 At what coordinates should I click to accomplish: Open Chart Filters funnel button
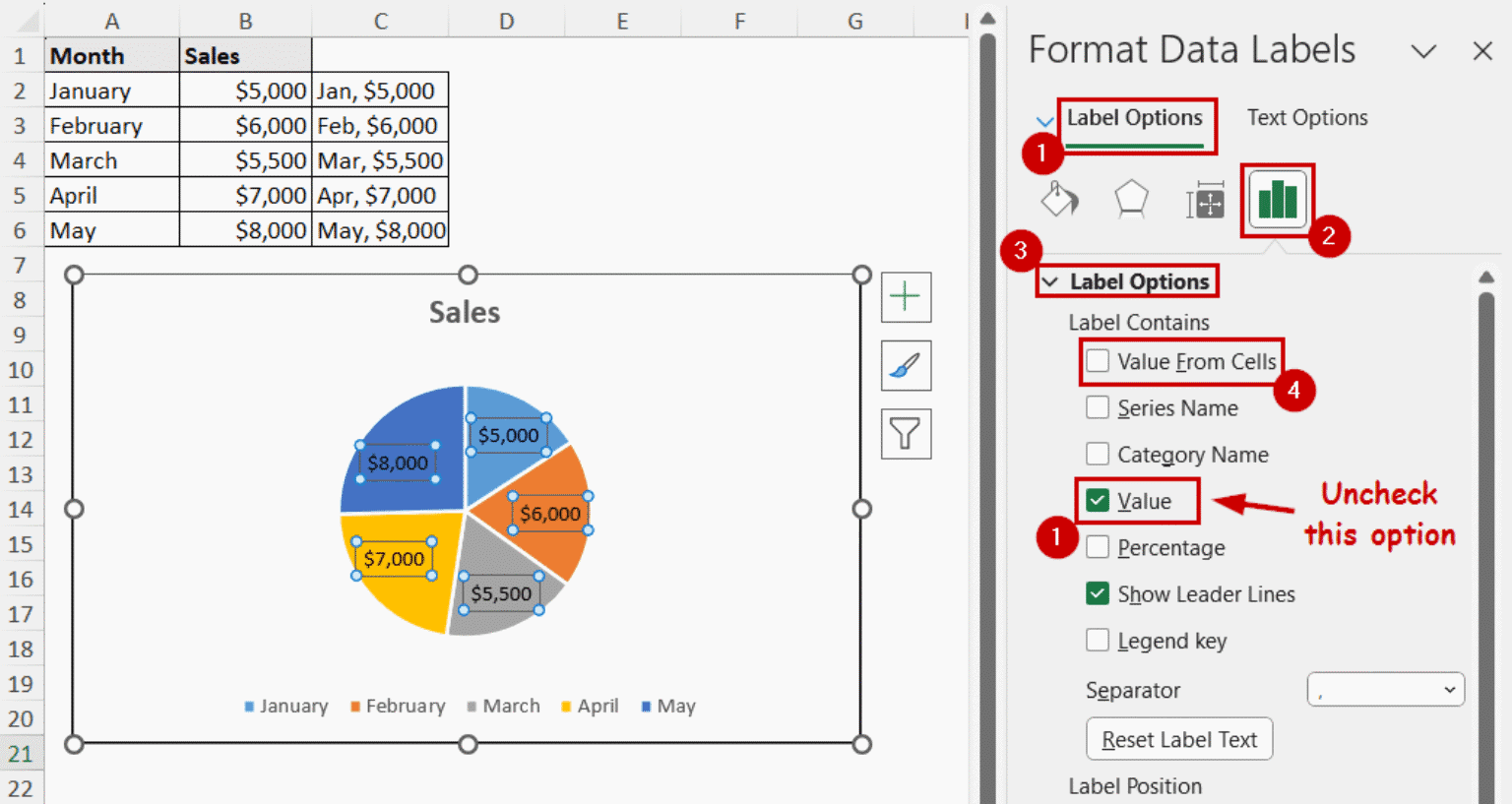click(906, 434)
